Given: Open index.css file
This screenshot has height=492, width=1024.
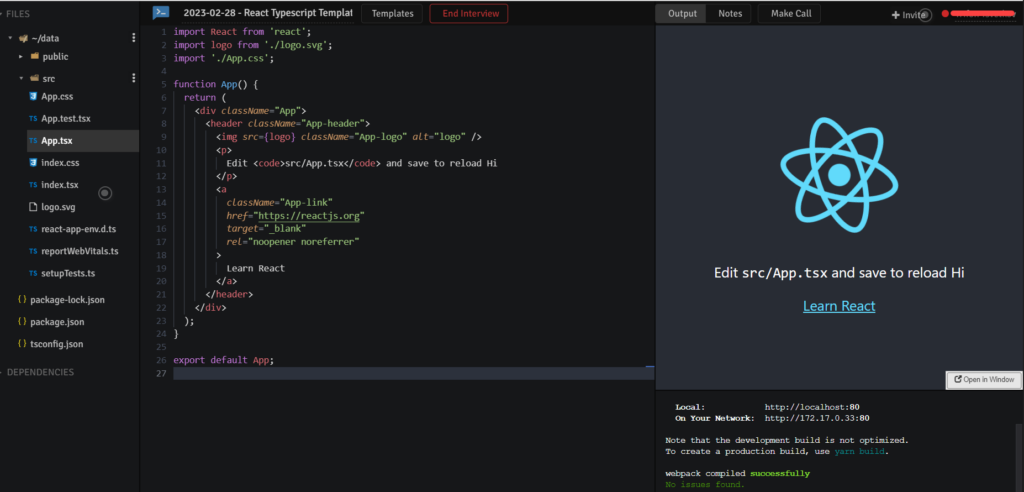Looking at the screenshot, I should pos(60,163).
